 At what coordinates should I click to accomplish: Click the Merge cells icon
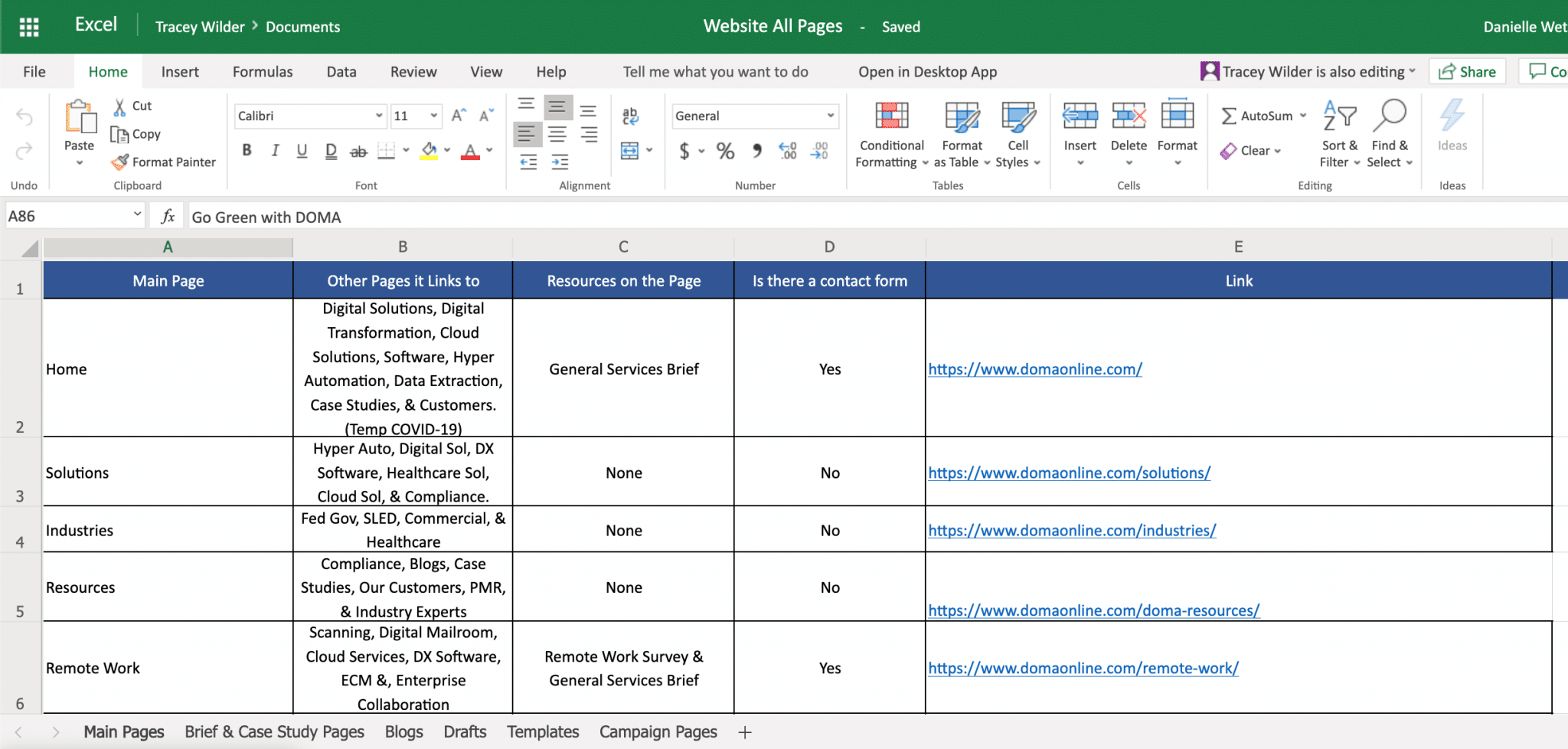629,150
